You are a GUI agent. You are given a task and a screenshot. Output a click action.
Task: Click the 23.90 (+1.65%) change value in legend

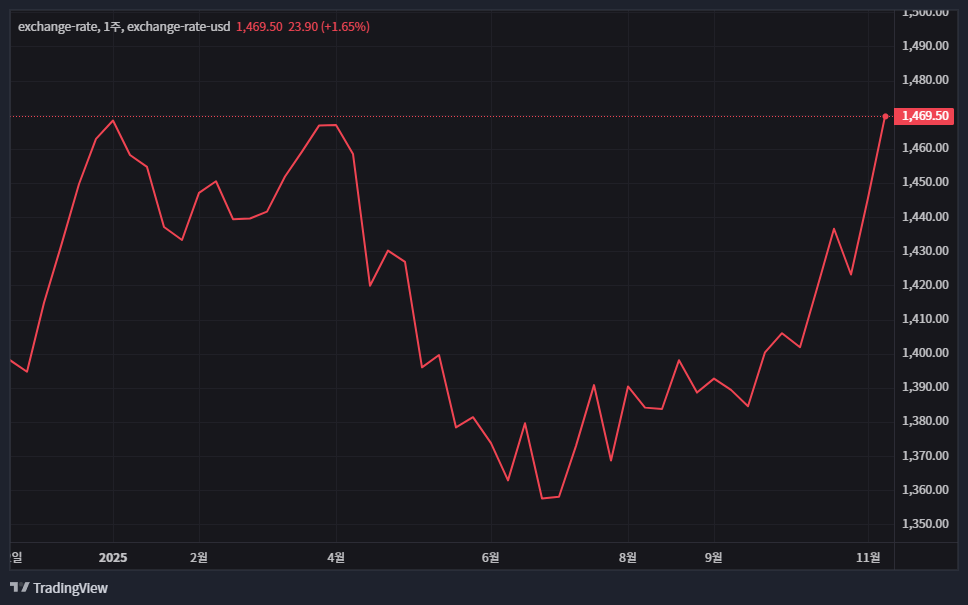coord(329,26)
